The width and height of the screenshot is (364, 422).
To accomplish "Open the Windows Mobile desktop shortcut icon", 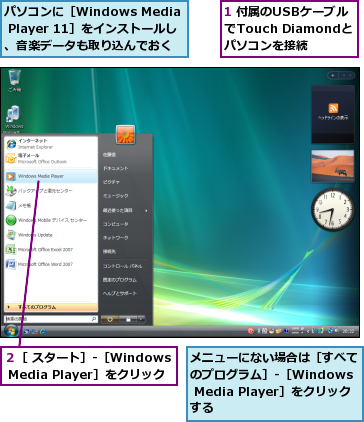I will coord(13,115).
